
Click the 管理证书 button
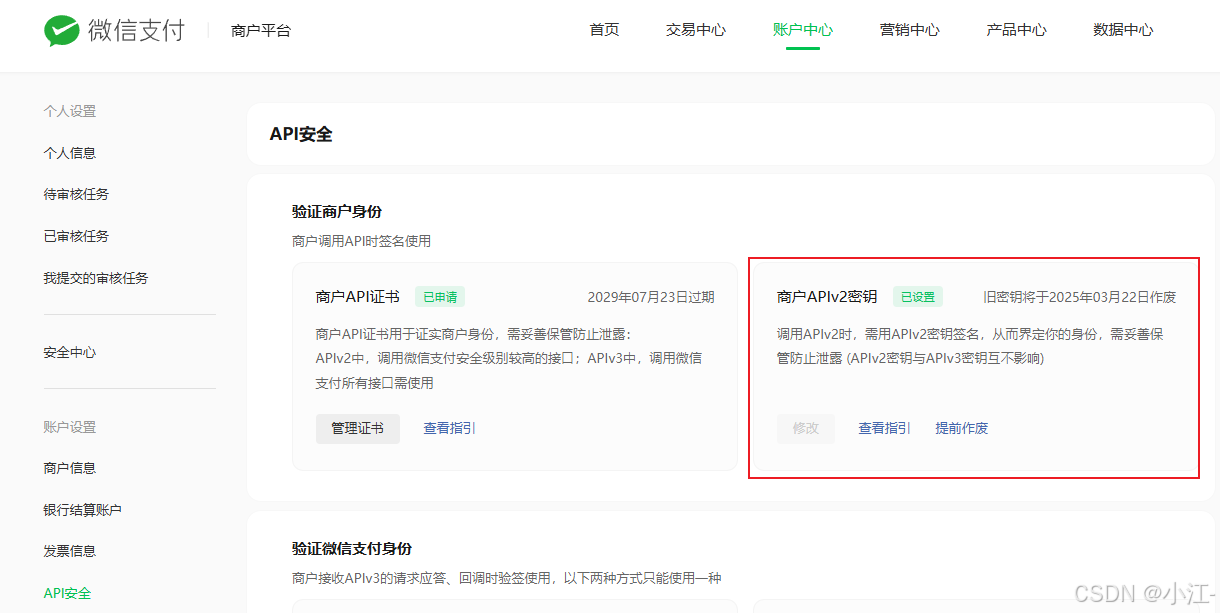coord(358,428)
